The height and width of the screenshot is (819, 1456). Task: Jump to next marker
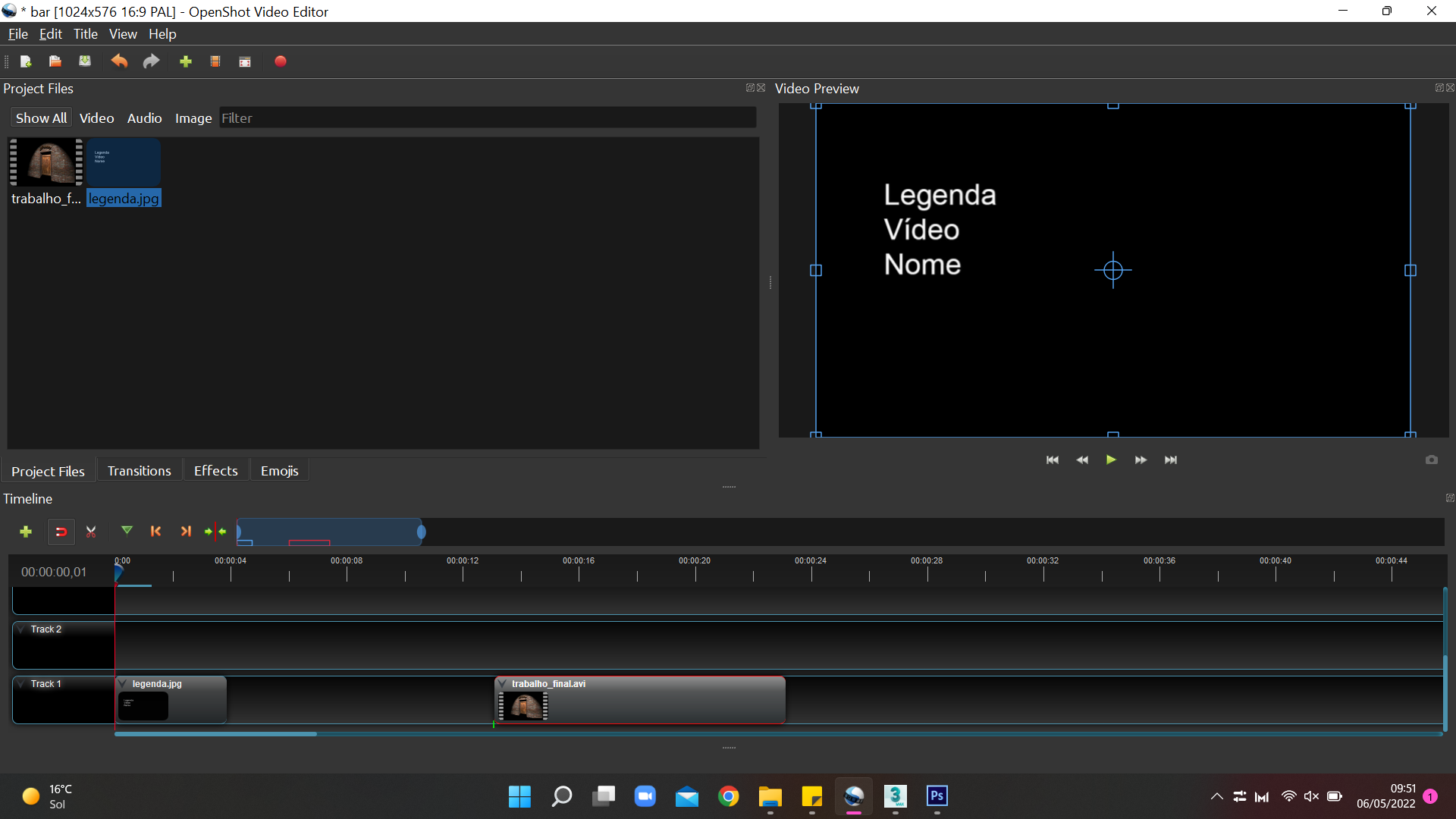click(x=186, y=532)
